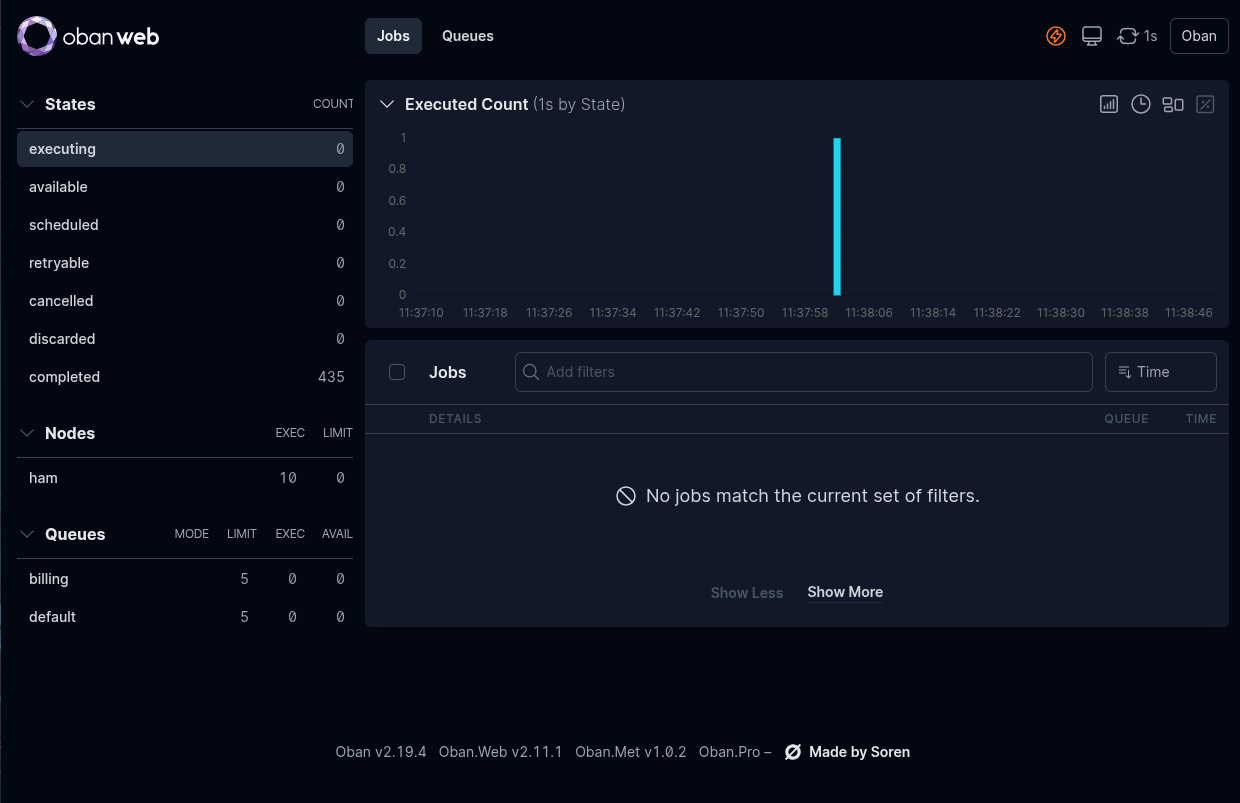The image size is (1240, 803).
Task: Click the cyan bar in the chart
Action: click(837, 217)
